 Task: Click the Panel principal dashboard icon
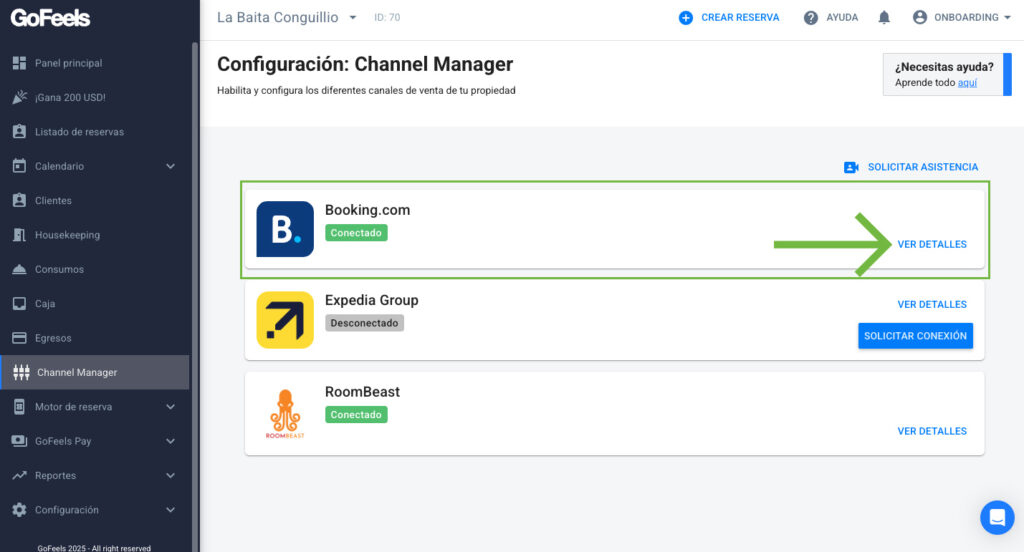(20, 63)
